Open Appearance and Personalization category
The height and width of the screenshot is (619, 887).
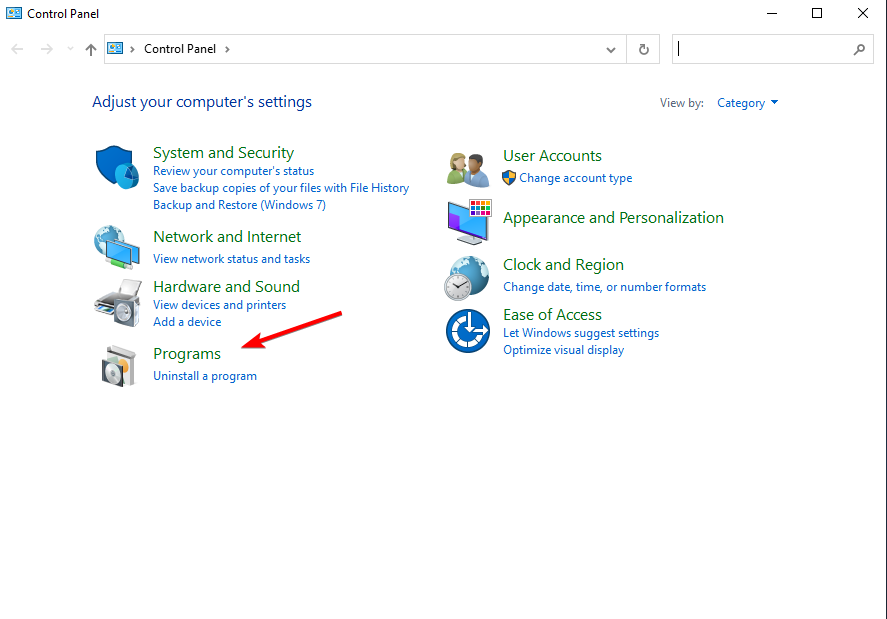click(613, 218)
